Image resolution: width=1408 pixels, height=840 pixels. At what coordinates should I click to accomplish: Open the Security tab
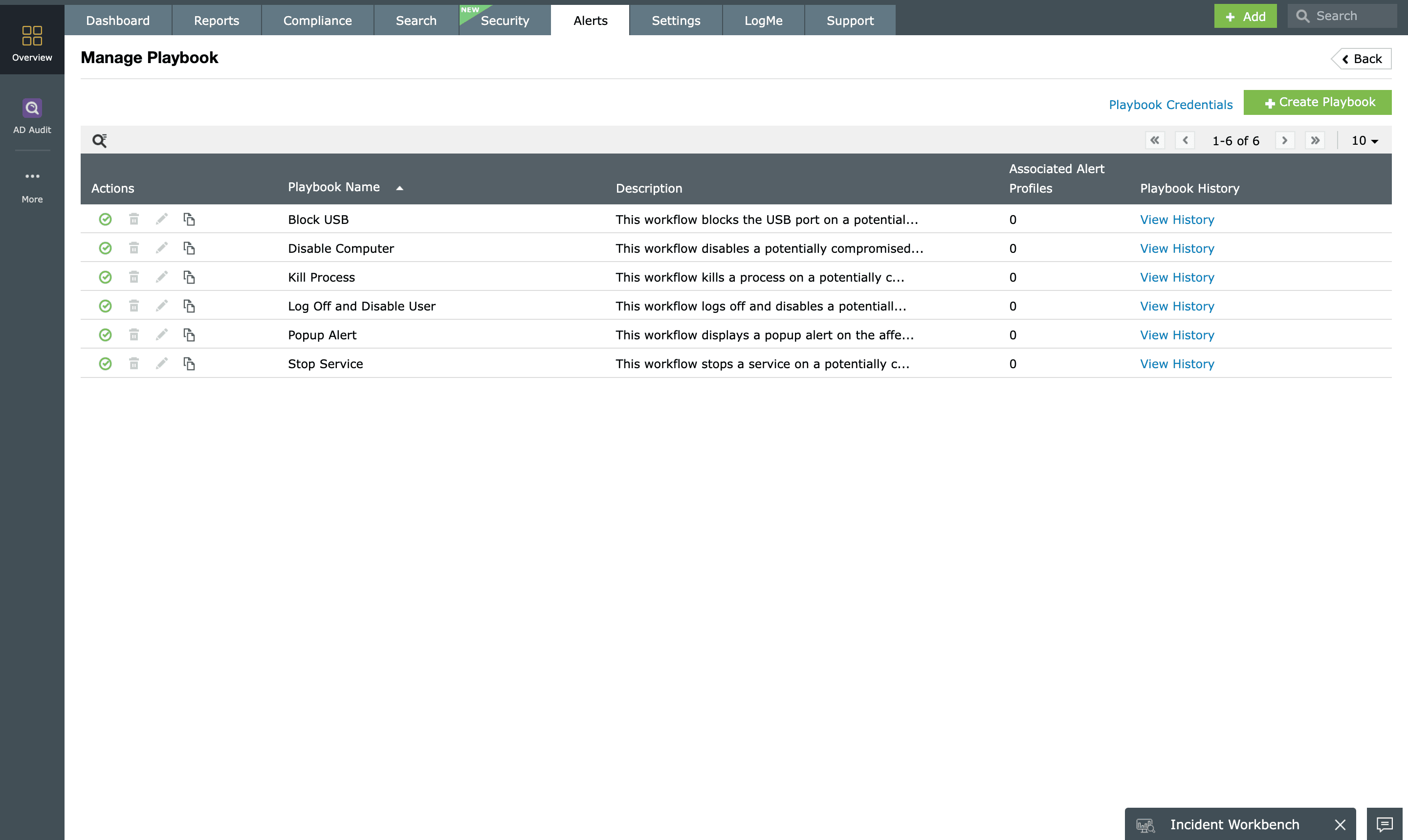click(504, 21)
